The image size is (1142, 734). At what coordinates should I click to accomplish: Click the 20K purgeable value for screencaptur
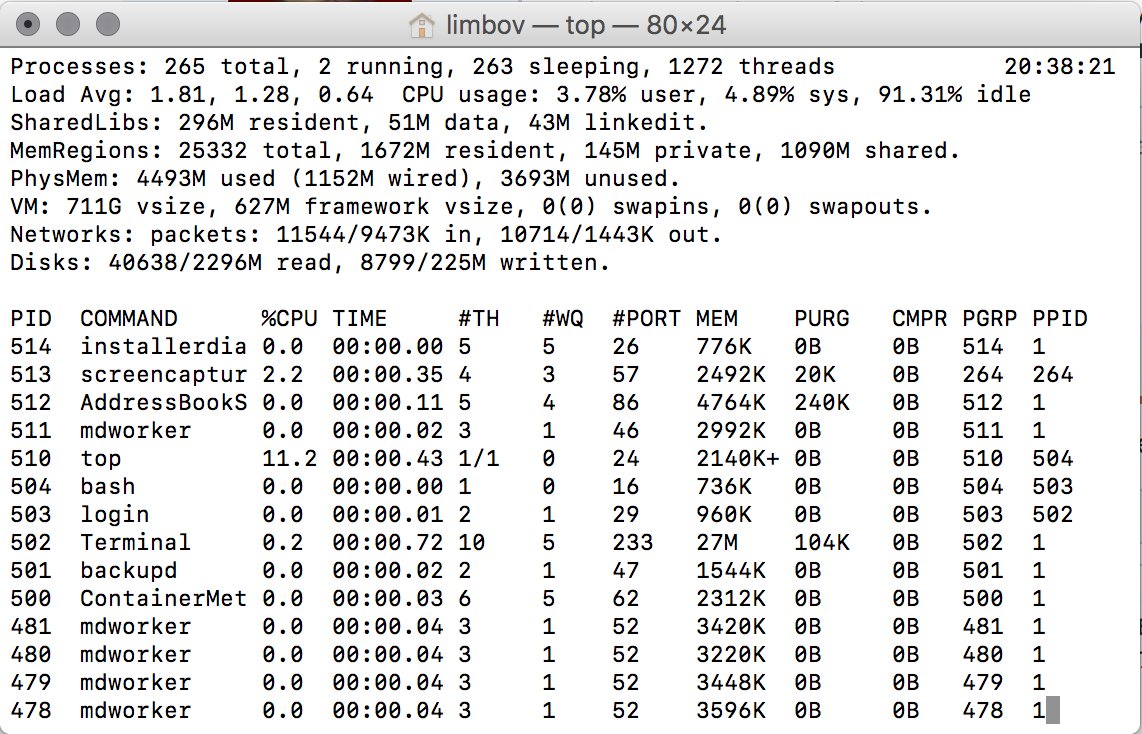pyautogui.click(x=814, y=374)
